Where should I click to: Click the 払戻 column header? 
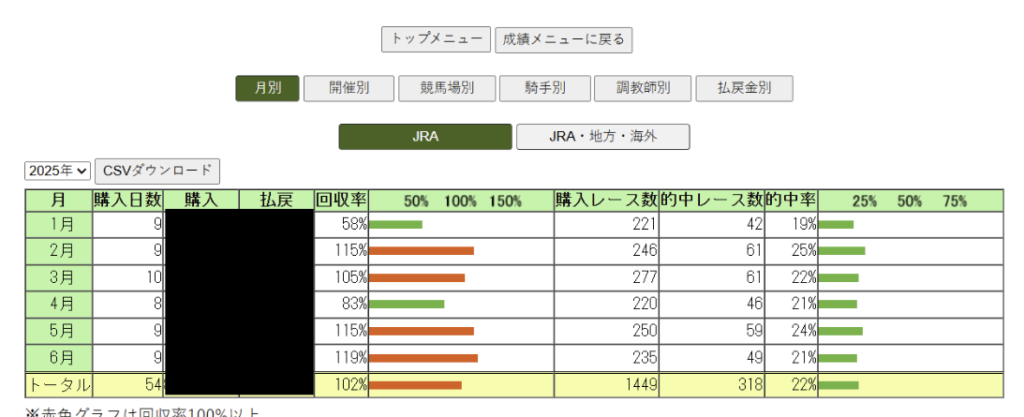[276, 200]
